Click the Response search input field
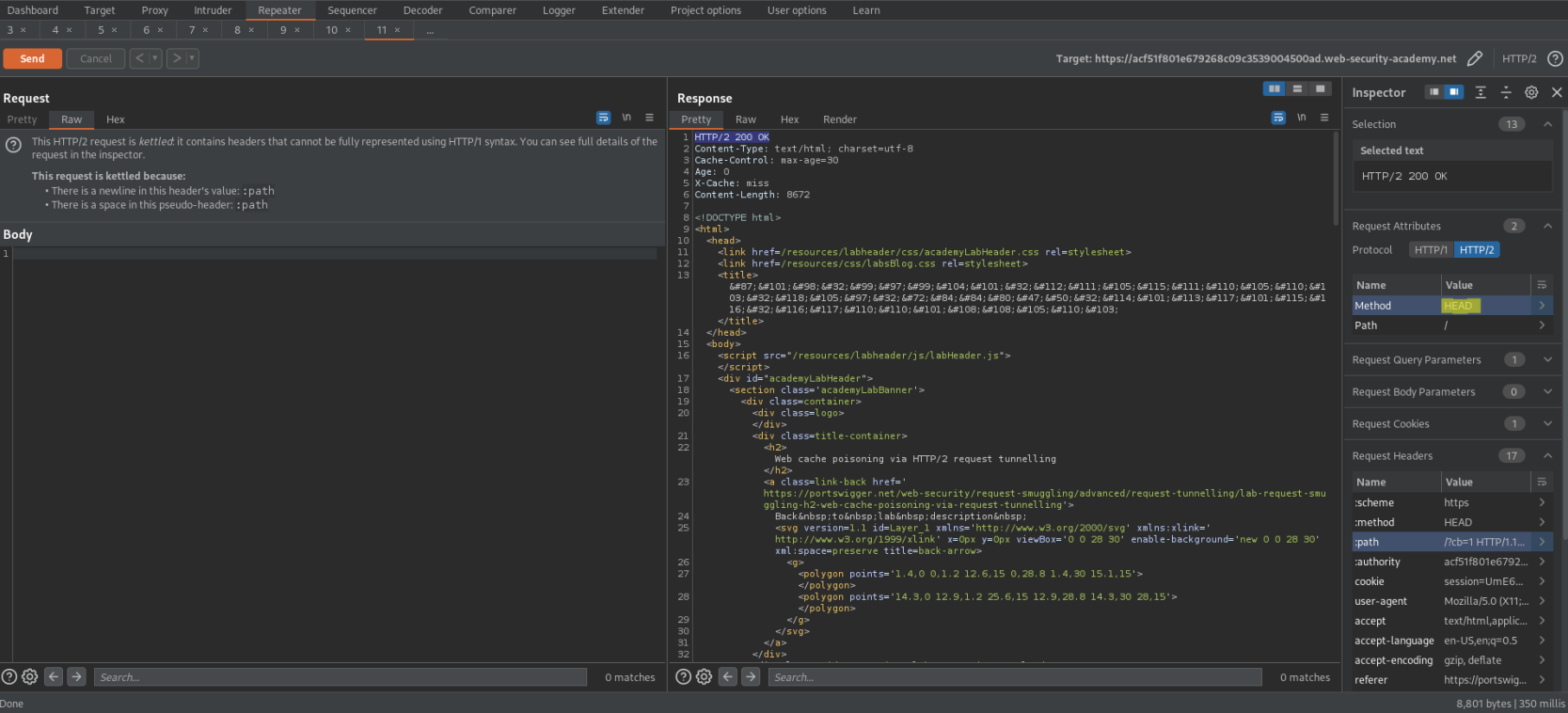Screen dimensions: 1568x713 pos(1015,677)
